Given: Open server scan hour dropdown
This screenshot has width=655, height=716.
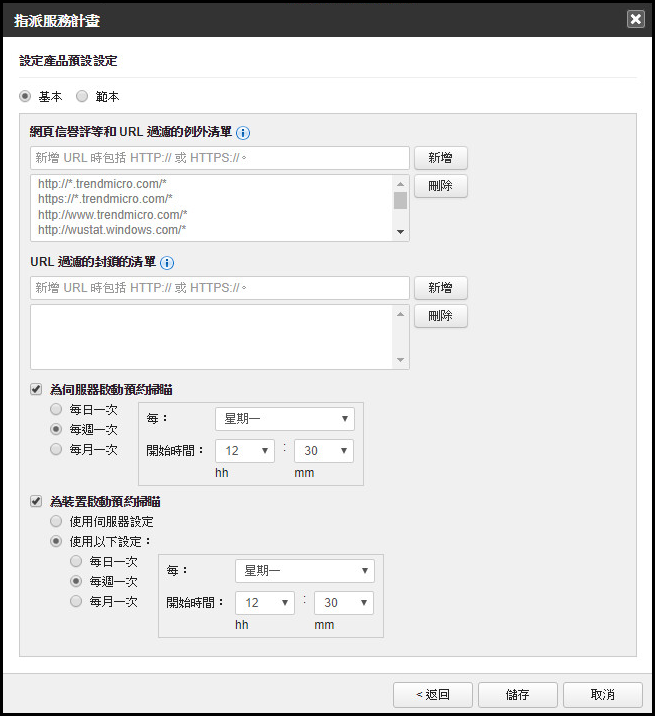Looking at the screenshot, I should [244, 451].
